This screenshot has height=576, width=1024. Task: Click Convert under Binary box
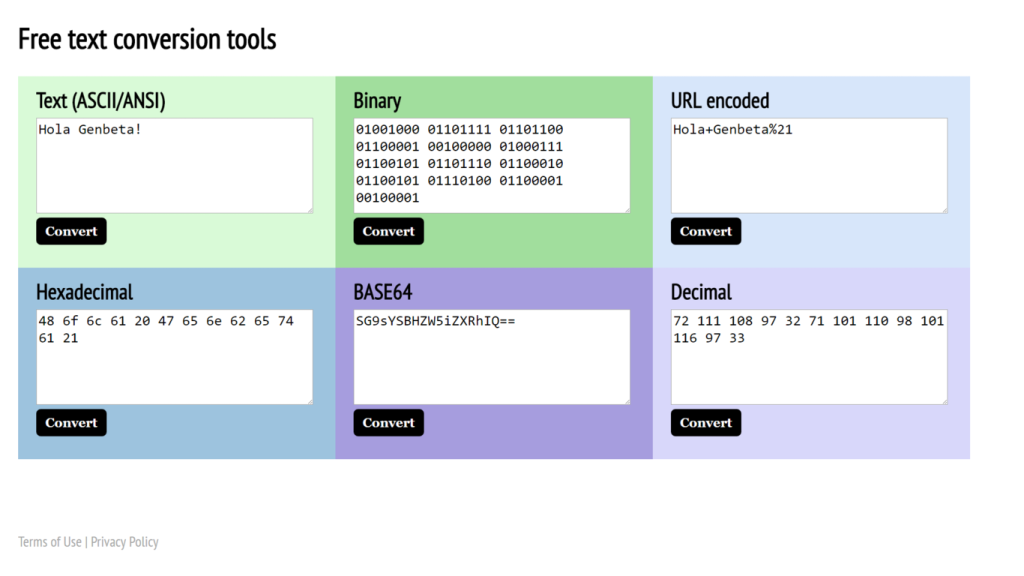[389, 231]
